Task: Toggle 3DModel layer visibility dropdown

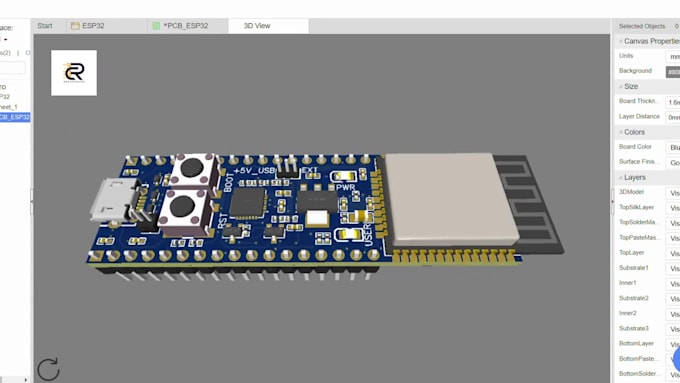Action: click(673, 193)
